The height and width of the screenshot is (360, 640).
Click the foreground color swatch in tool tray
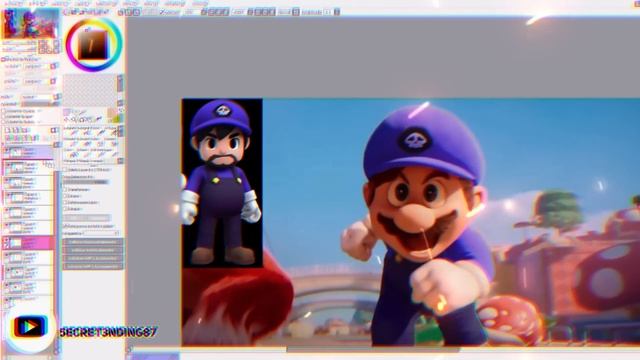(112, 112)
